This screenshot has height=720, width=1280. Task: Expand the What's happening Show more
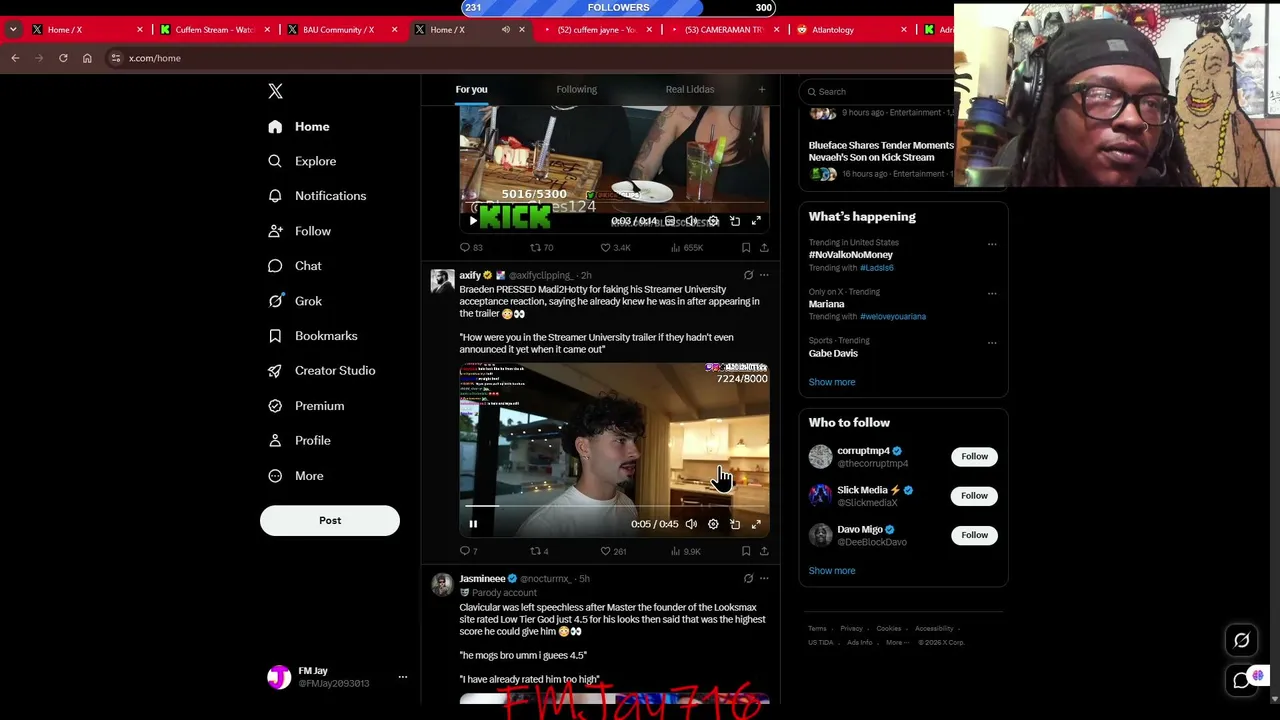(x=832, y=382)
